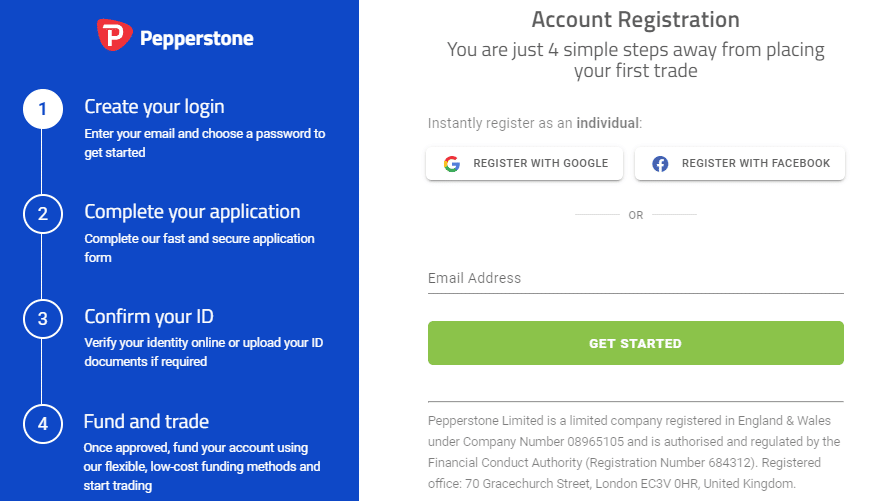
Task: Register with Facebook button
Action: coord(740,164)
